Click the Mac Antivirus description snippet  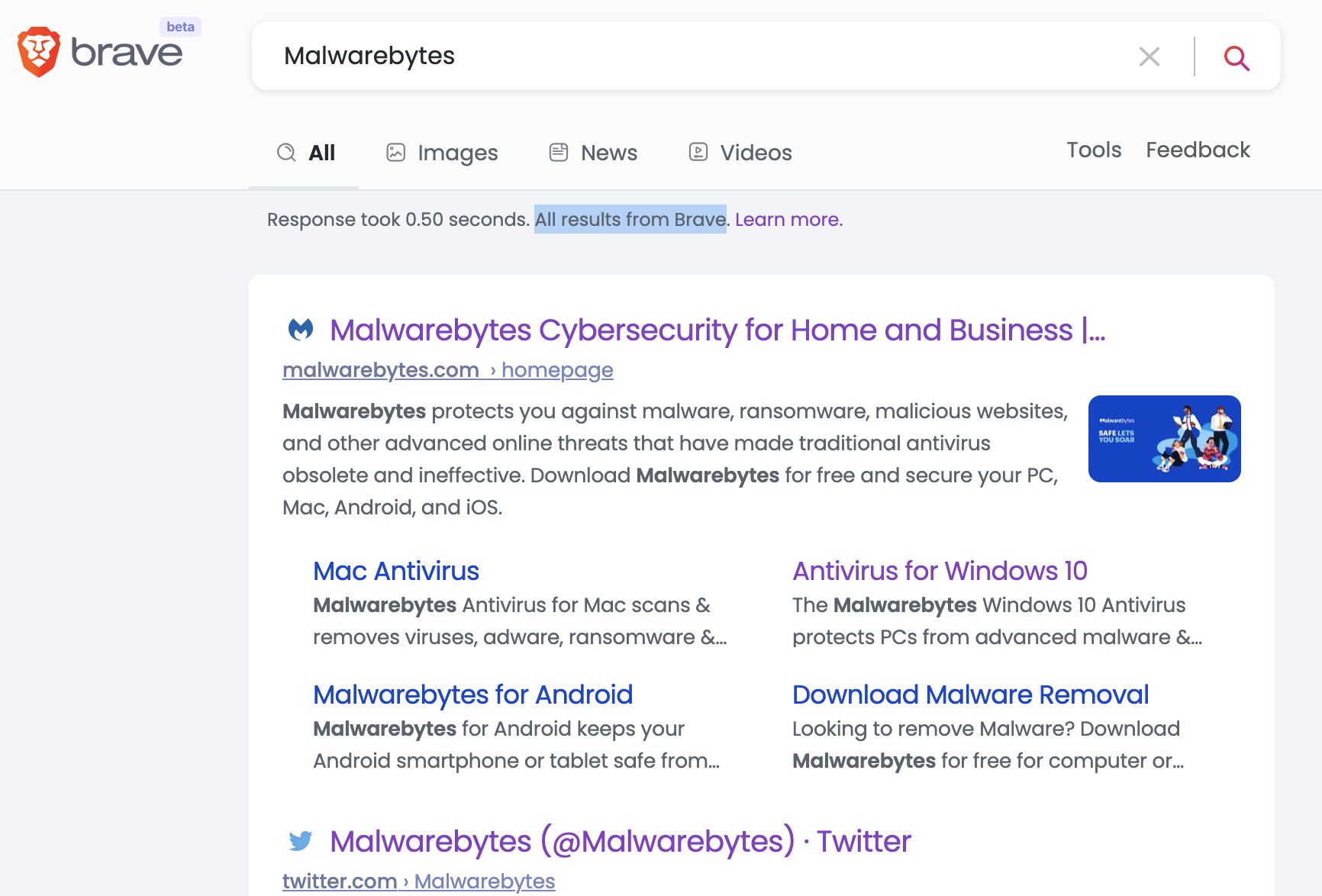[520, 621]
